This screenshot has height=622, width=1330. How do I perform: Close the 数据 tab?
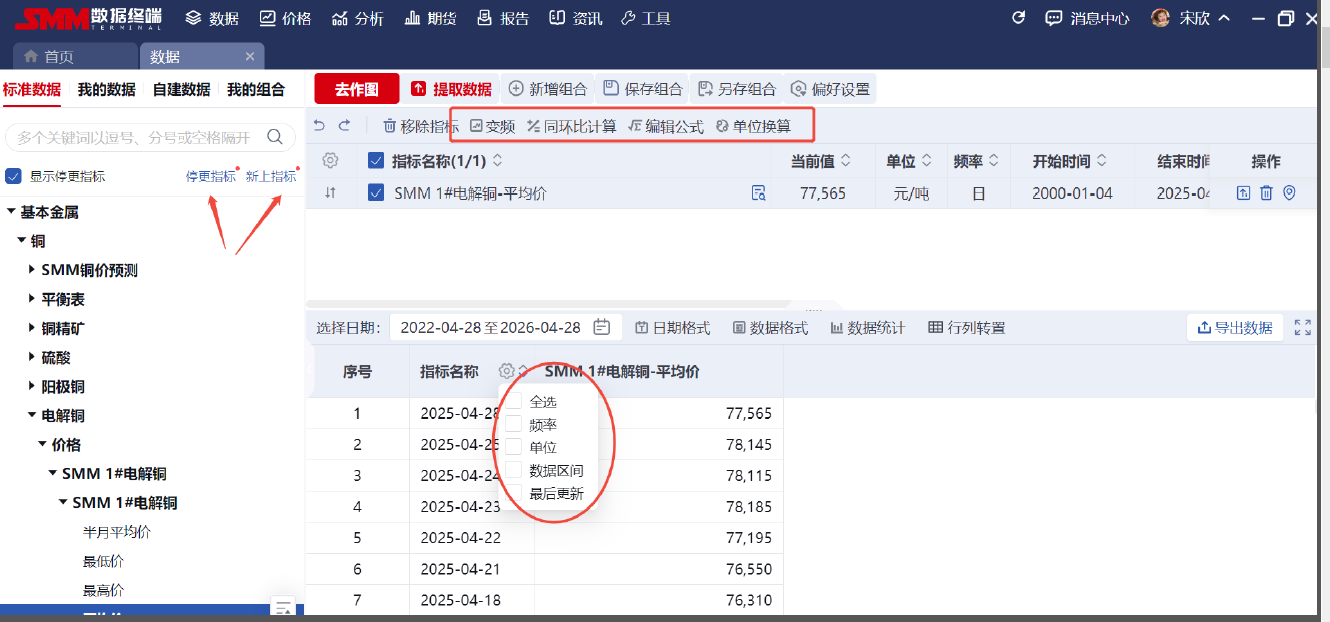coord(250,57)
